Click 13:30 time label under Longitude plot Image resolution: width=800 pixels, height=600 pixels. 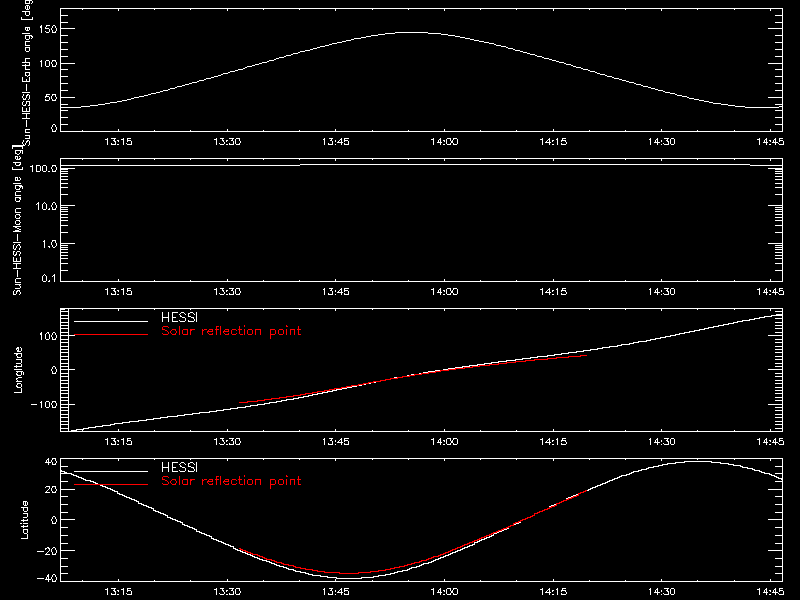tap(227, 441)
